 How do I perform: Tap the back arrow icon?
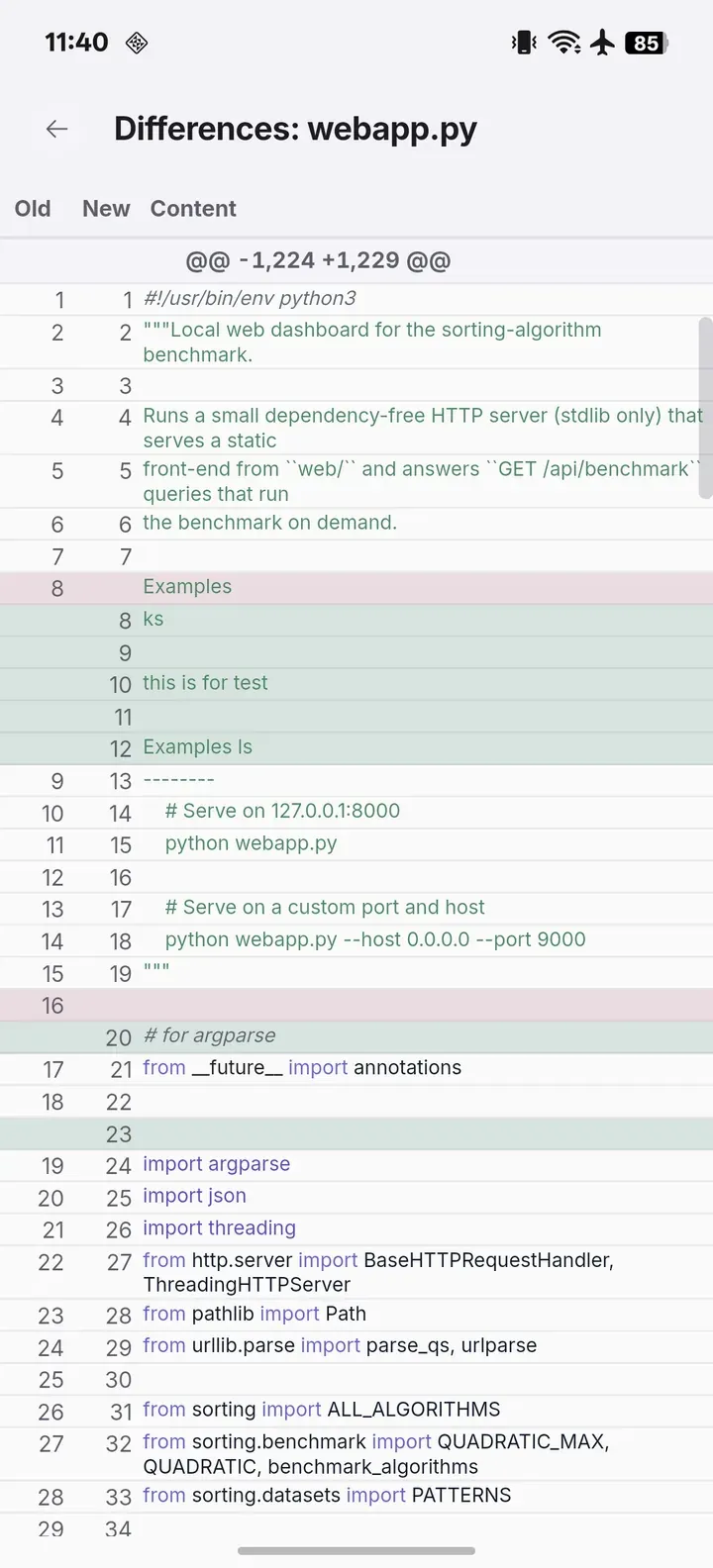pos(57,129)
